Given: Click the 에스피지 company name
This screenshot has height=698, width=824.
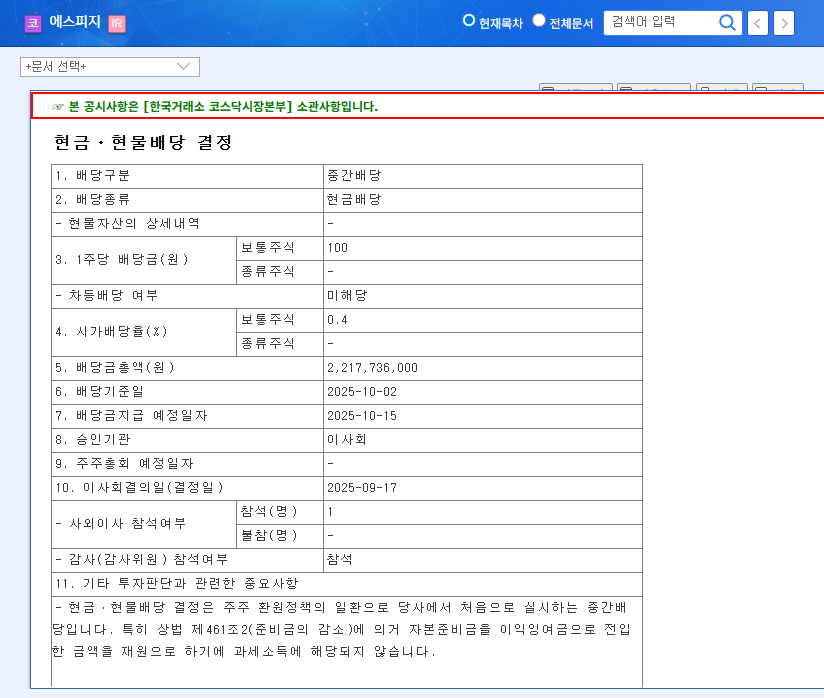Looking at the screenshot, I should (74, 22).
